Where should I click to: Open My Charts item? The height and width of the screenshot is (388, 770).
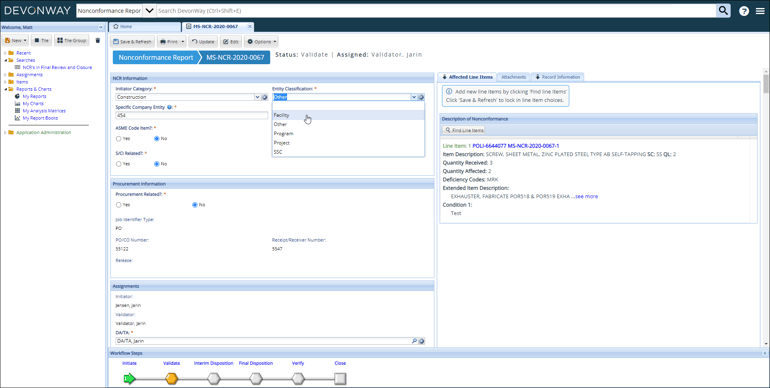click(x=33, y=104)
